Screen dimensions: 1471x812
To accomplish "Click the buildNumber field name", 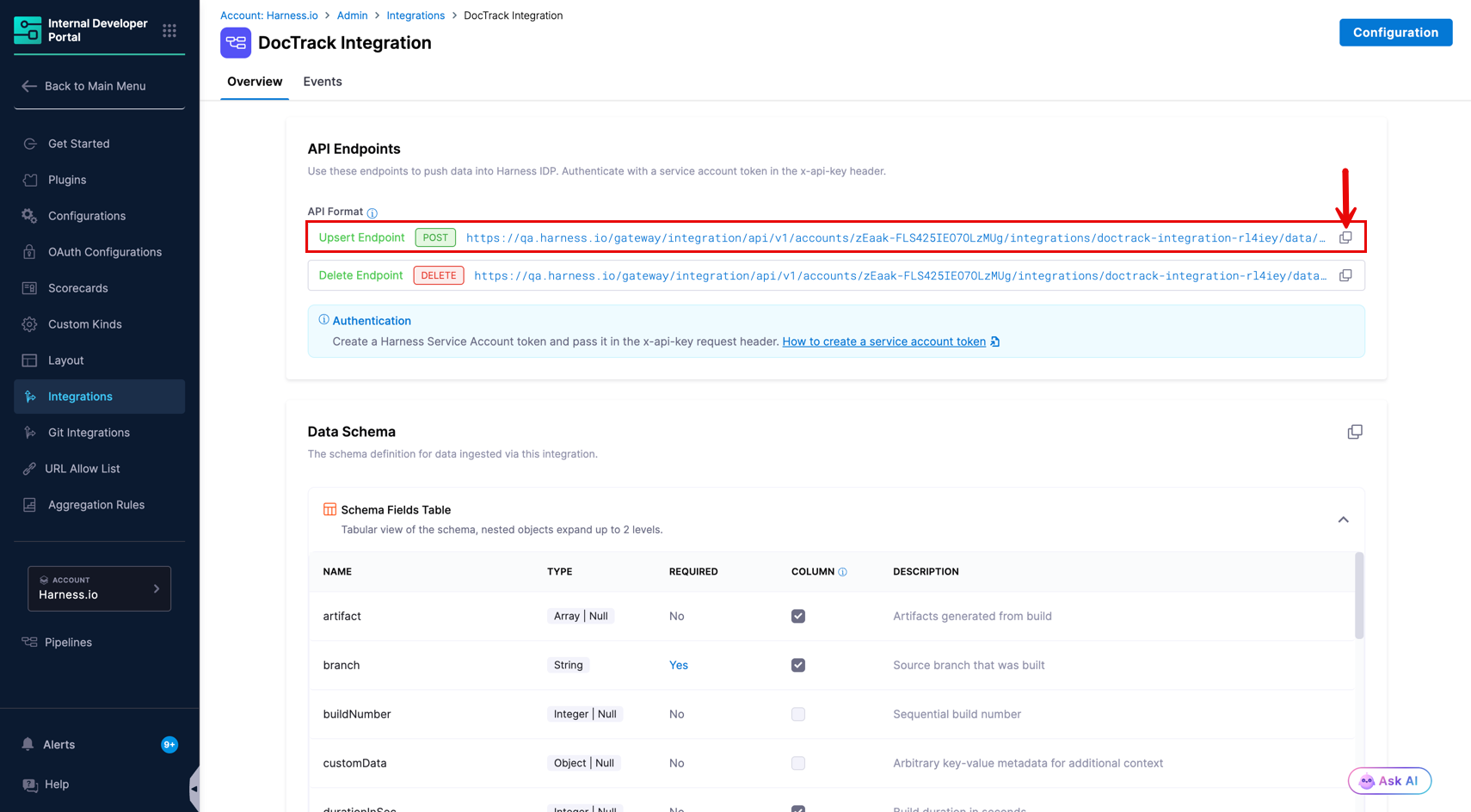I will point(357,714).
